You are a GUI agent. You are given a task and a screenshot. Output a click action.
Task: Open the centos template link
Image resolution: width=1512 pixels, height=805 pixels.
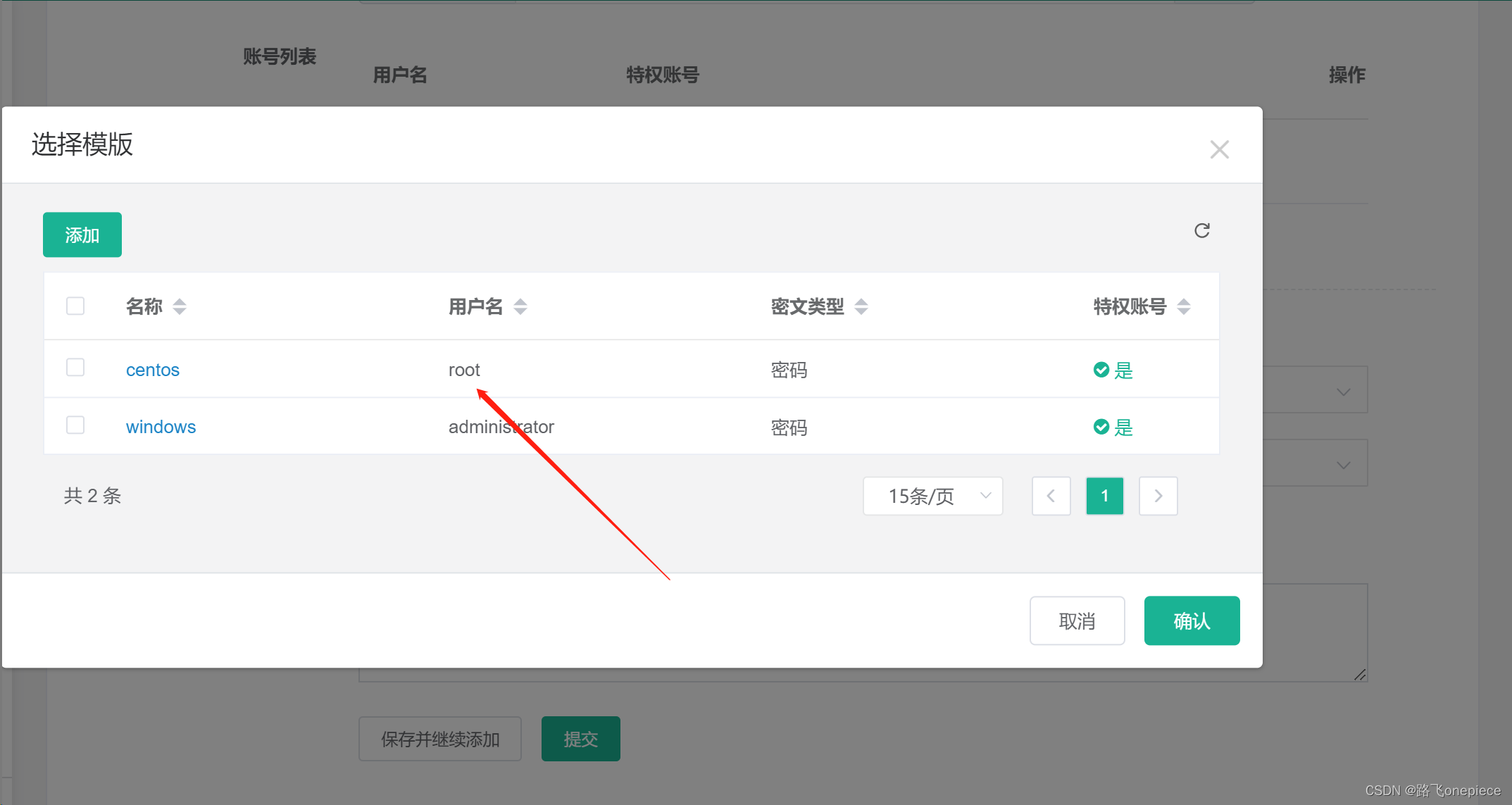coord(153,370)
